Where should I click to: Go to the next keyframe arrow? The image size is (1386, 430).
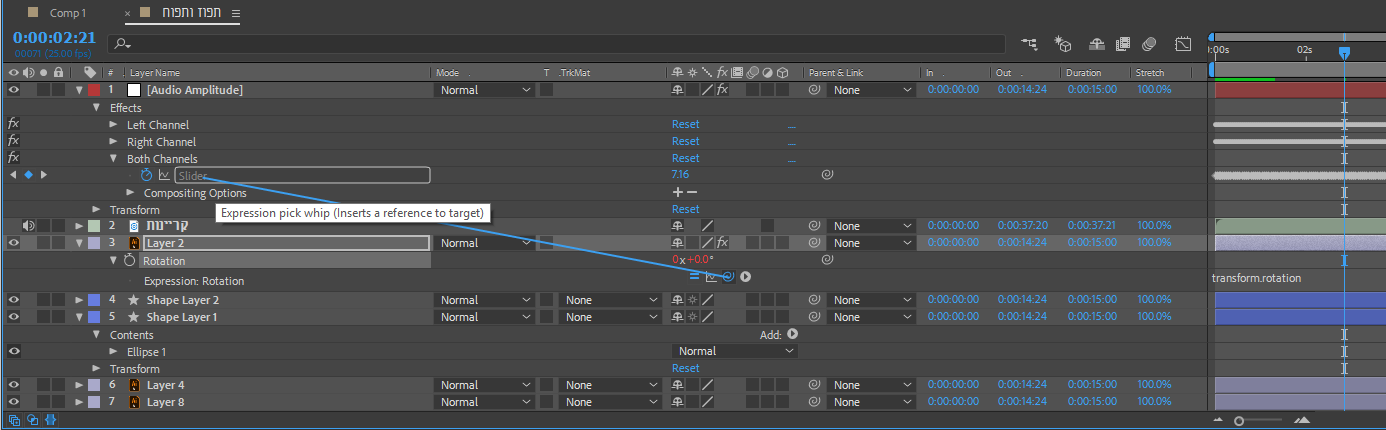pos(43,175)
